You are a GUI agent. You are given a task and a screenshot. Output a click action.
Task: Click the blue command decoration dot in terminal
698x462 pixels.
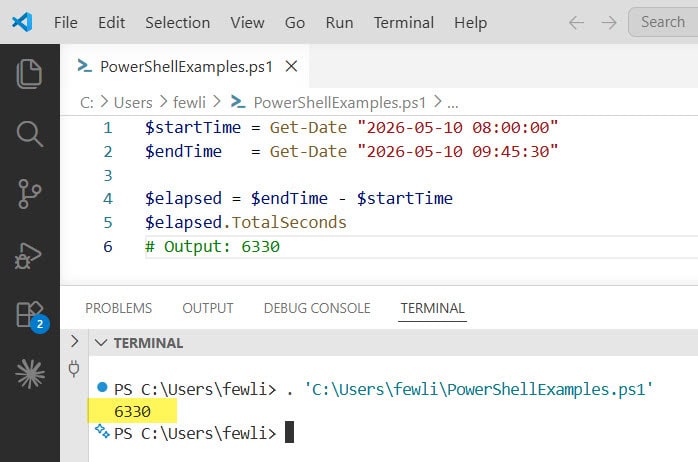point(102,387)
